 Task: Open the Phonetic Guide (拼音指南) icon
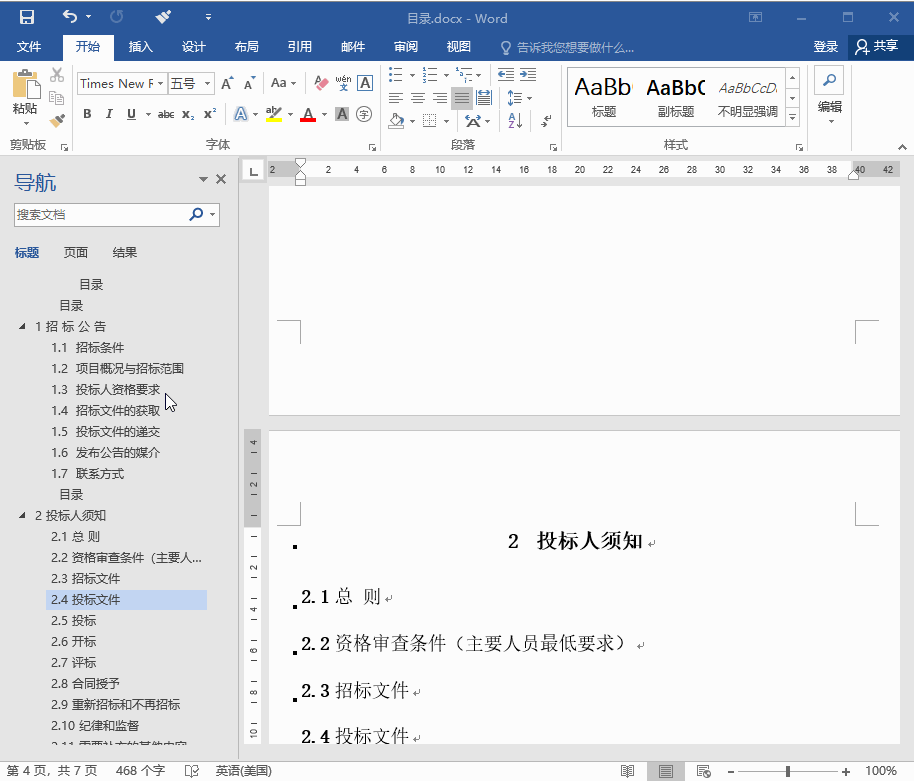pos(343,84)
